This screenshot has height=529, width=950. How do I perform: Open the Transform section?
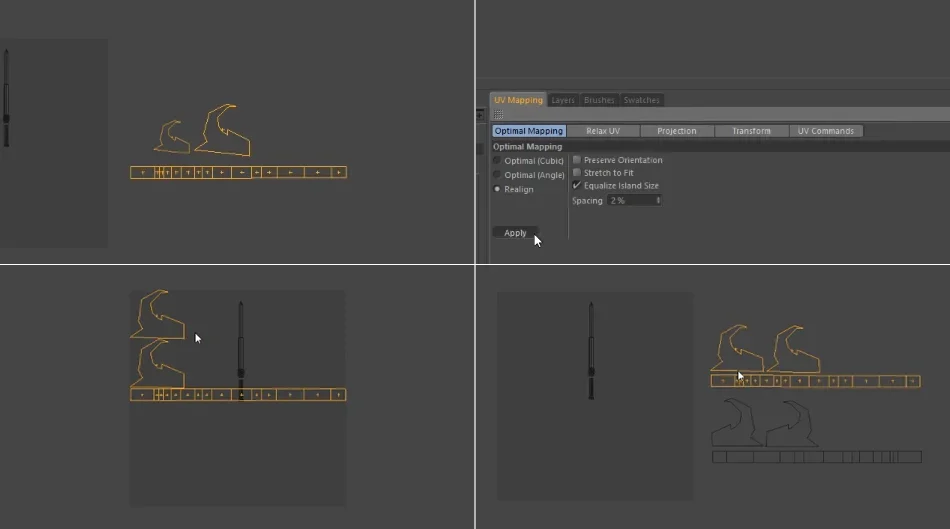(751, 131)
